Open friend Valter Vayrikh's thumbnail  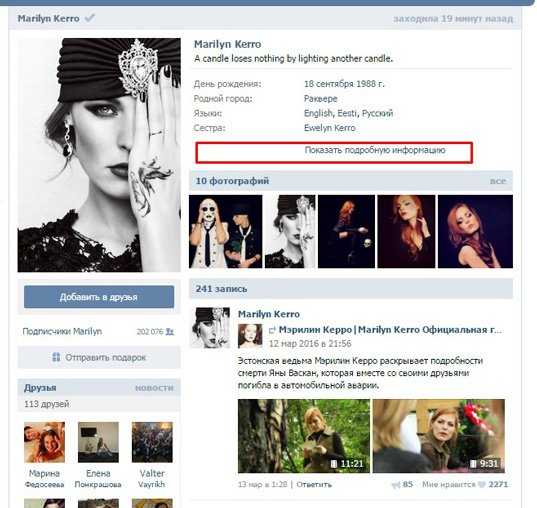tap(152, 442)
